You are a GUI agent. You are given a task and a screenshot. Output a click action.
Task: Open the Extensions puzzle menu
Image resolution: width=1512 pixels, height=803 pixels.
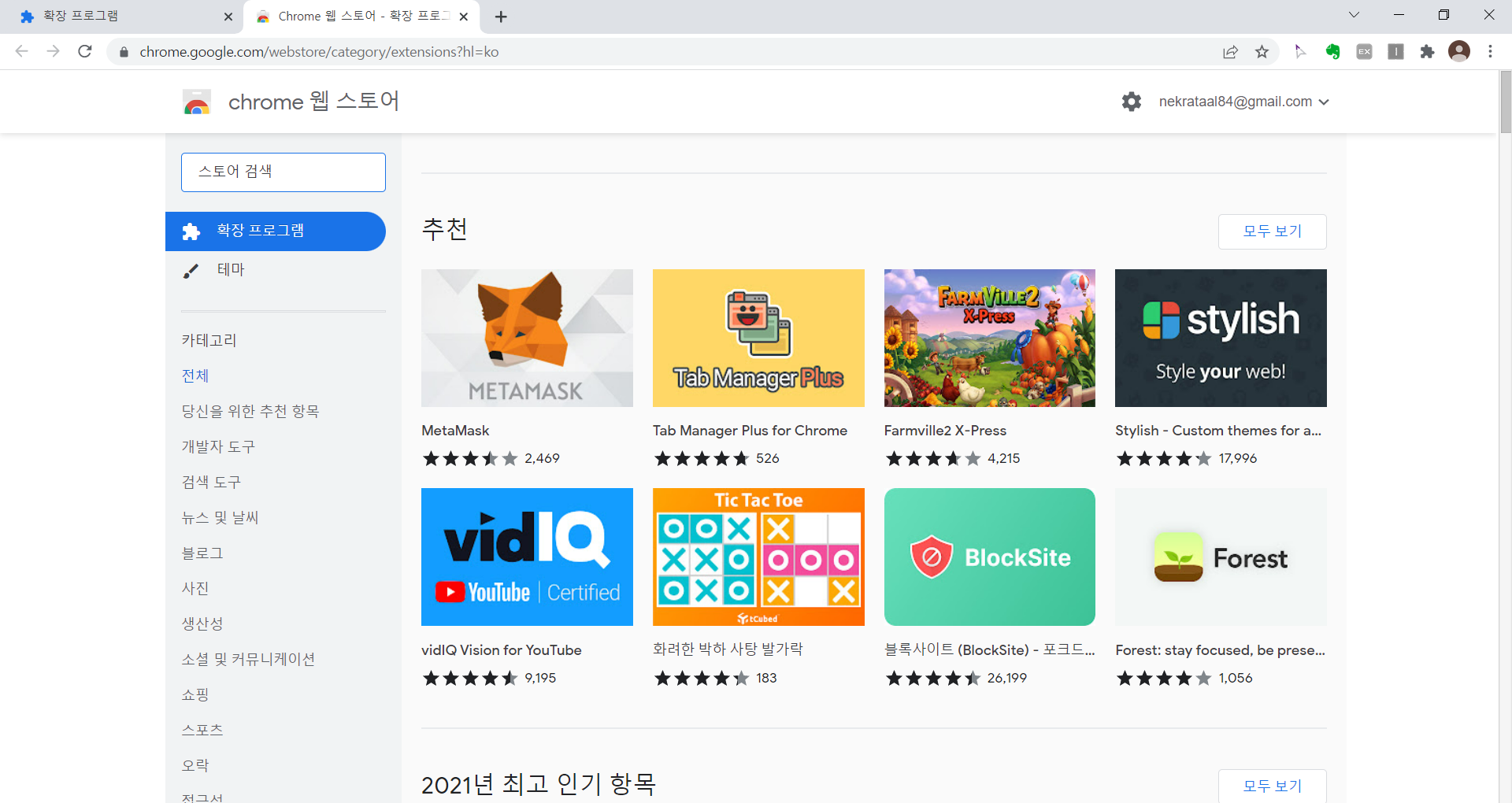[x=1427, y=52]
